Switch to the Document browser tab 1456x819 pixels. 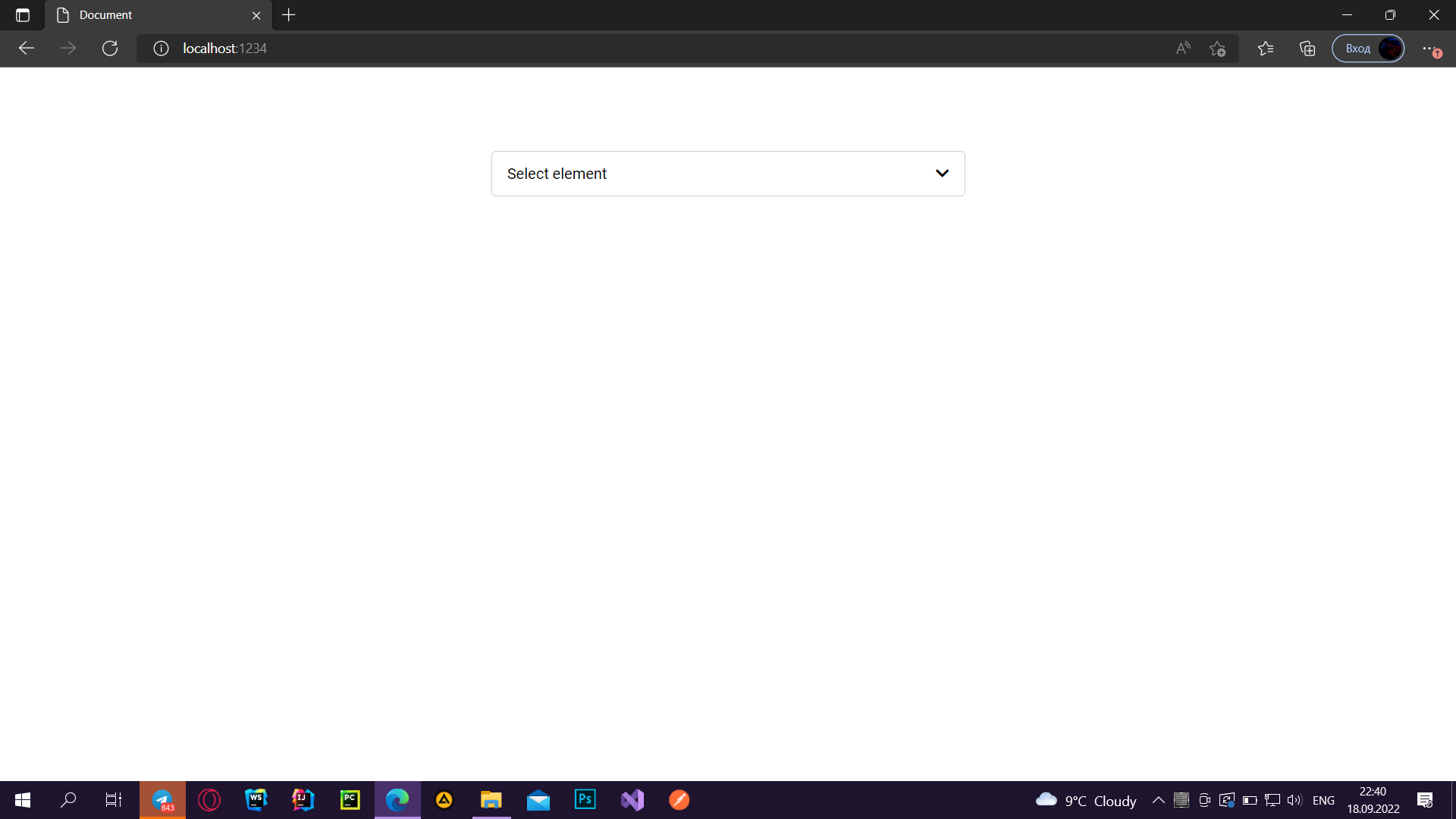[x=152, y=14]
